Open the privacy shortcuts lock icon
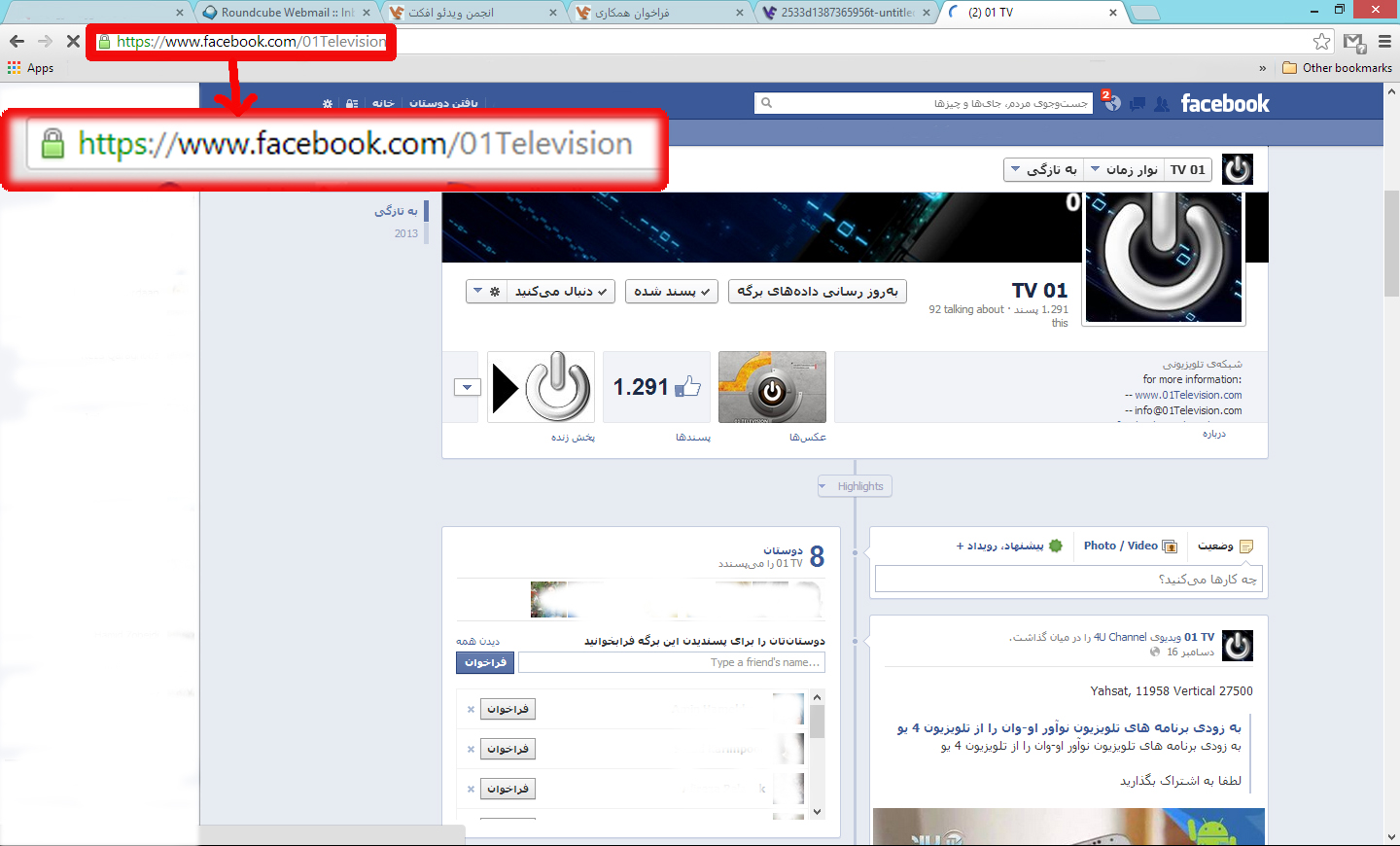Screen dimensions: 1400x846 [352, 103]
